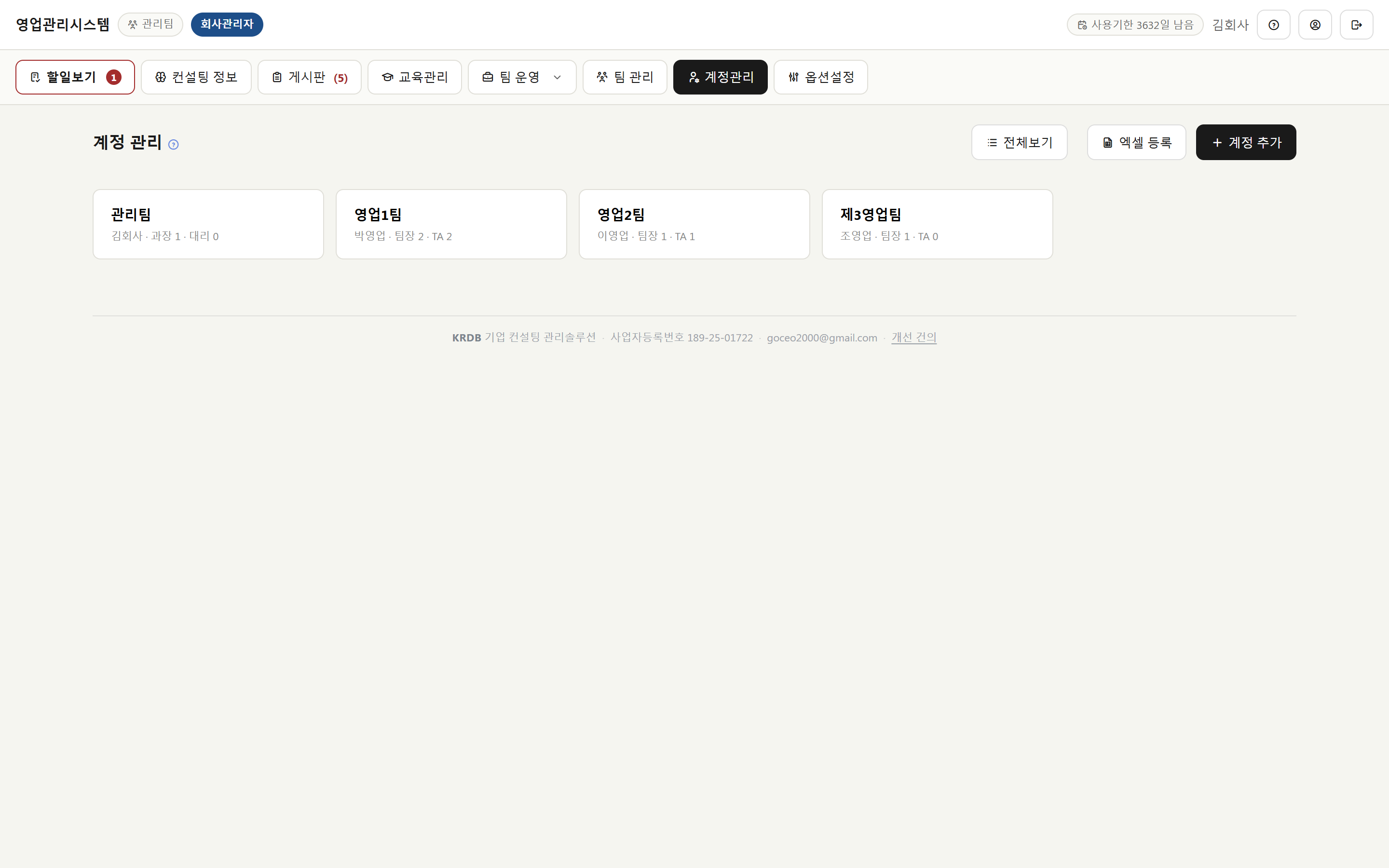Click the 개선 건의 footer link
The width and height of the screenshot is (1389, 868).
pyautogui.click(x=914, y=338)
